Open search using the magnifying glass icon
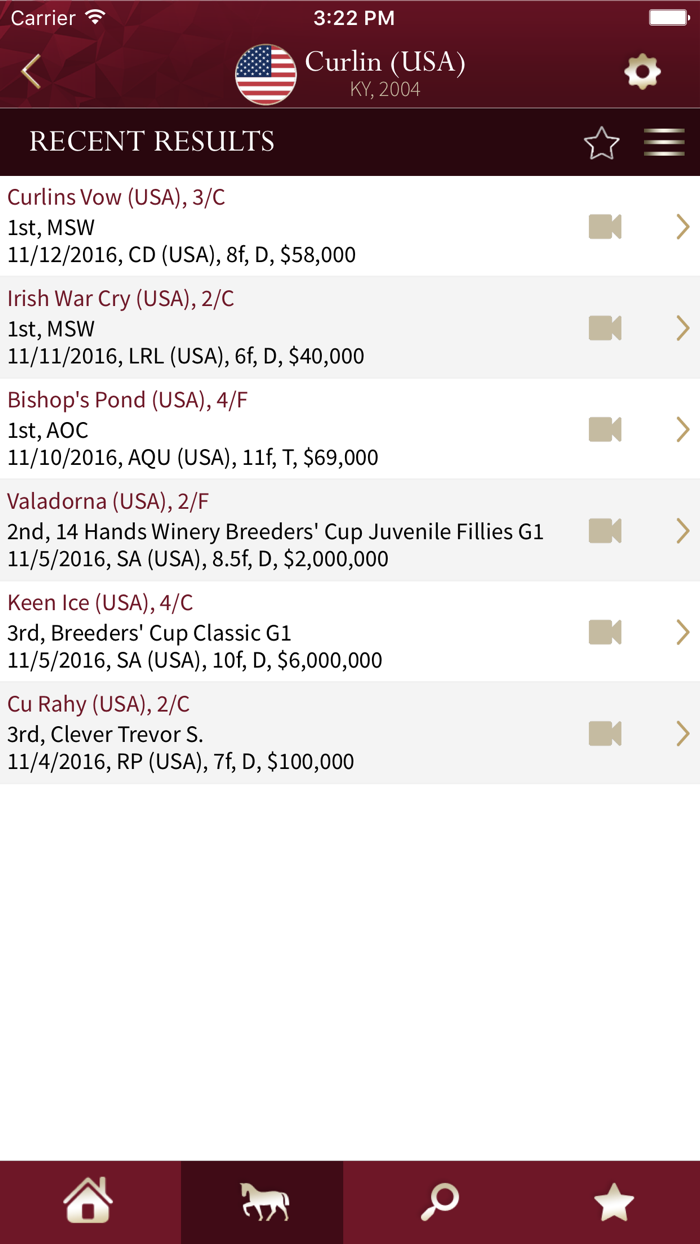The image size is (700, 1244). coord(437,1202)
